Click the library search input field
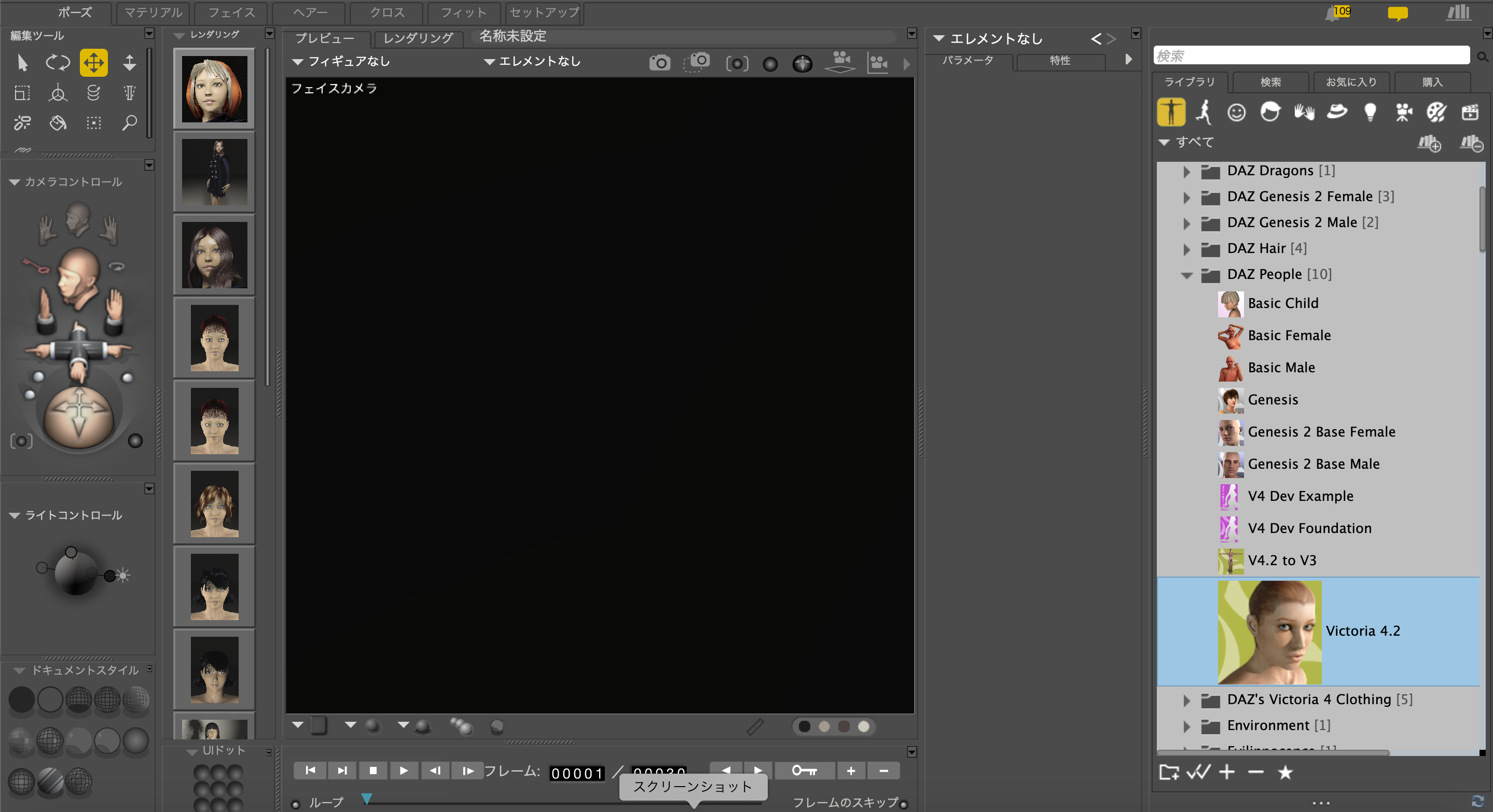The image size is (1493, 812). [x=1311, y=56]
